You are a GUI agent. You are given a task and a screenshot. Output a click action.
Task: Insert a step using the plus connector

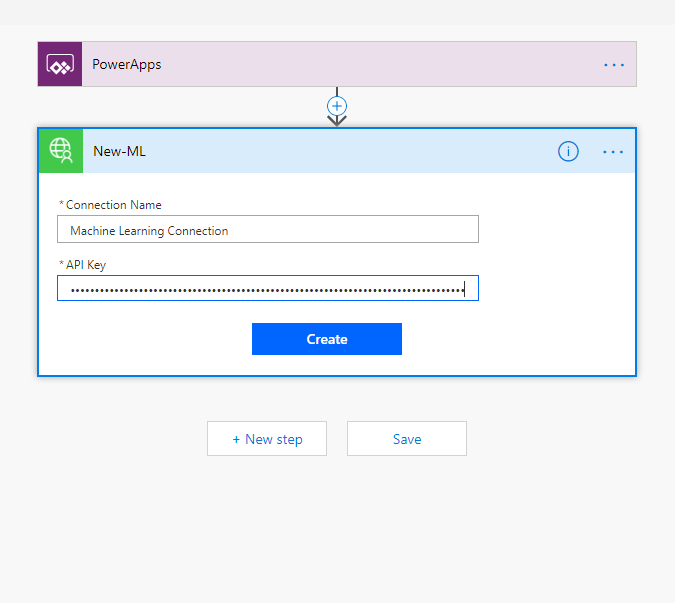click(x=337, y=105)
